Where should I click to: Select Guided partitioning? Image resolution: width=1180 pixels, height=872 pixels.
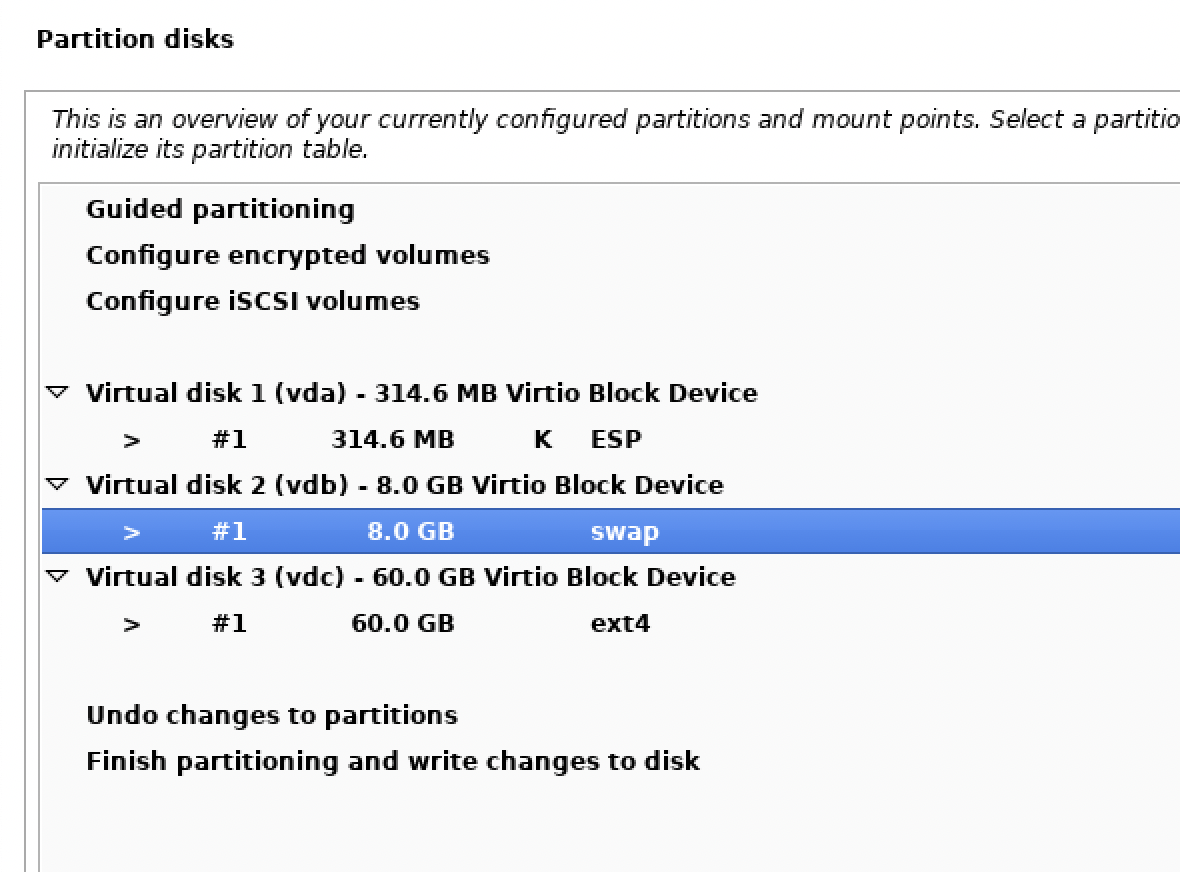[x=220, y=209]
